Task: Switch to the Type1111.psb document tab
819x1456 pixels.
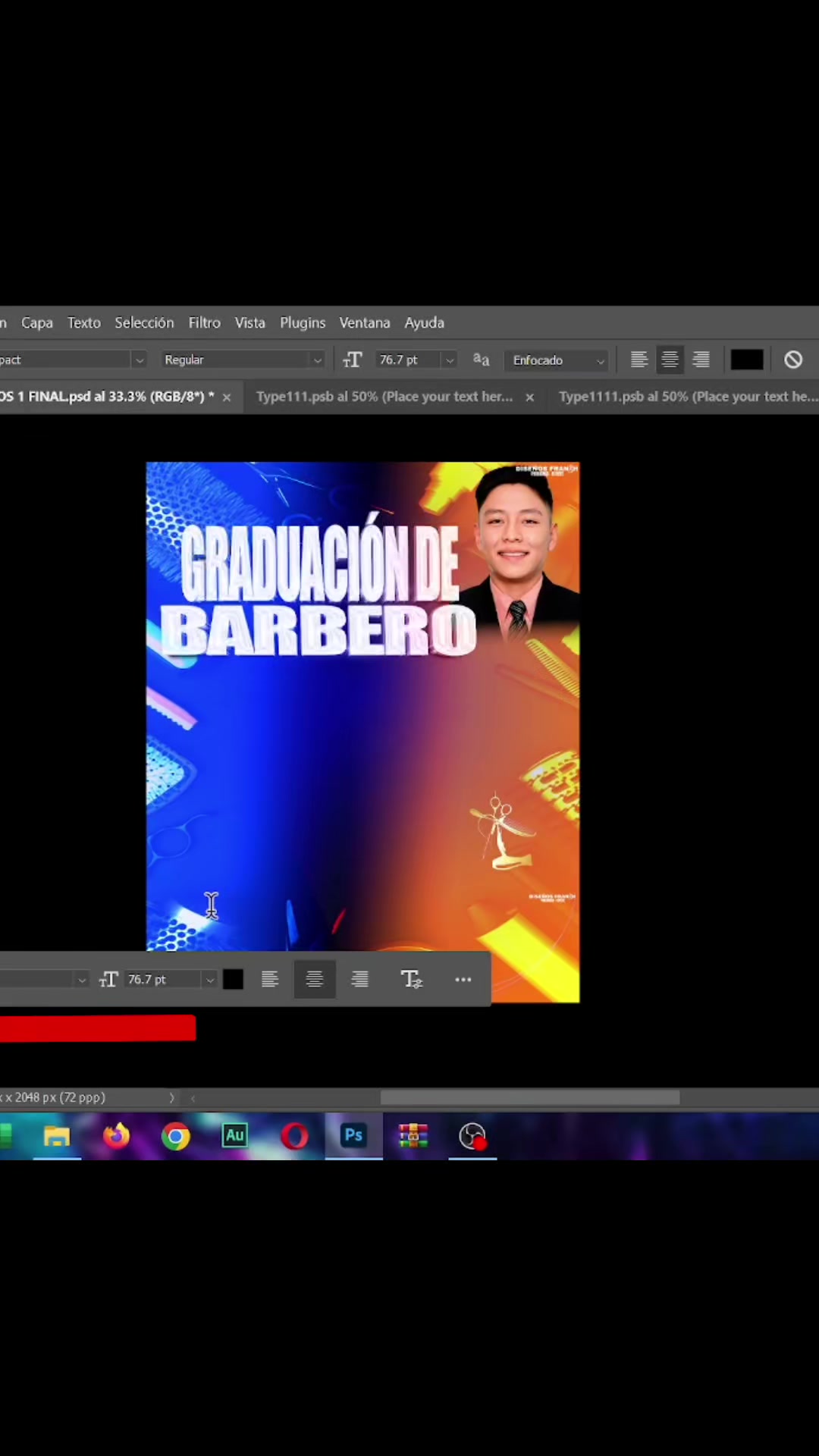Action: 689,397
